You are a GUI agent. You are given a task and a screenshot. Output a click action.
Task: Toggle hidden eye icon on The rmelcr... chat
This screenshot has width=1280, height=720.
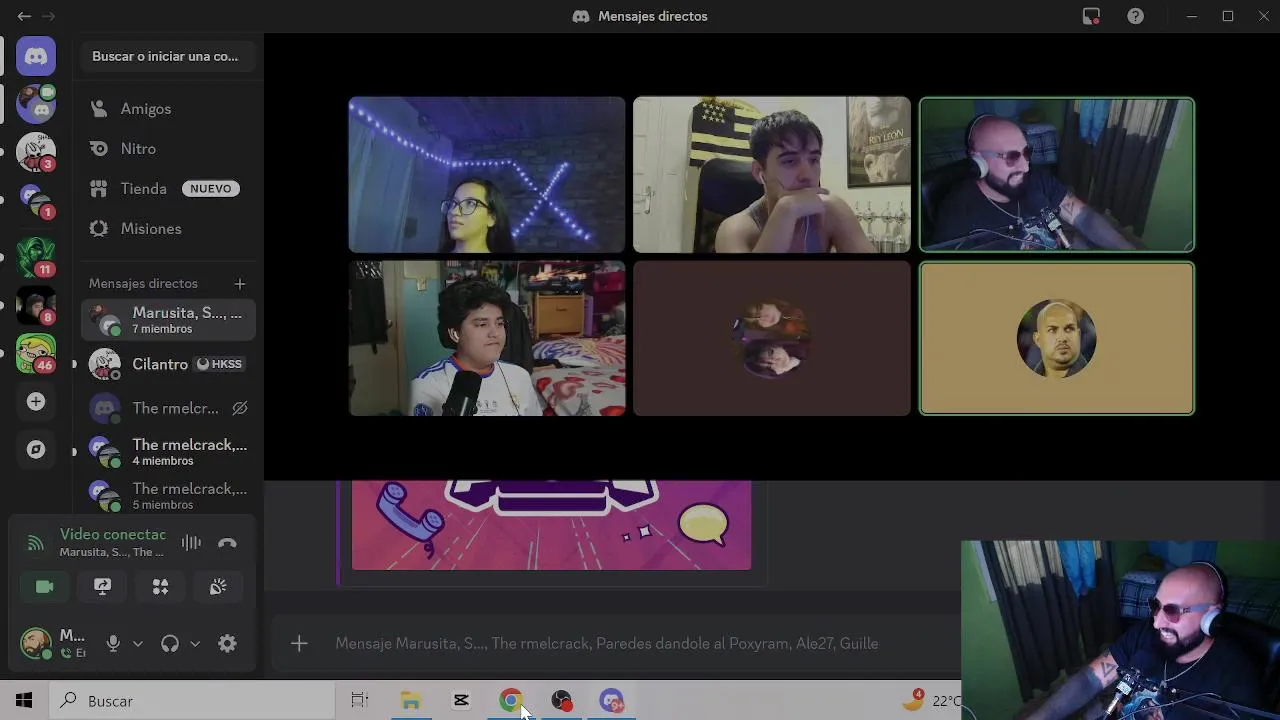[239, 408]
